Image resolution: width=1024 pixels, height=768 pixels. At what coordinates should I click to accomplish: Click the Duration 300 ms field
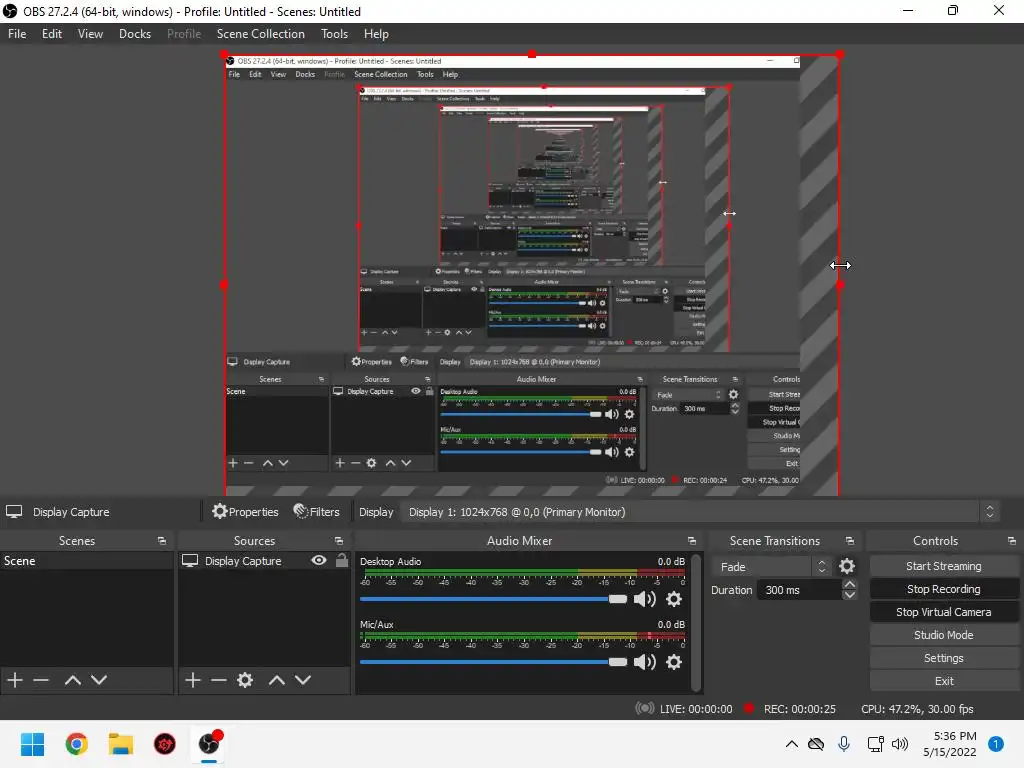click(x=799, y=590)
